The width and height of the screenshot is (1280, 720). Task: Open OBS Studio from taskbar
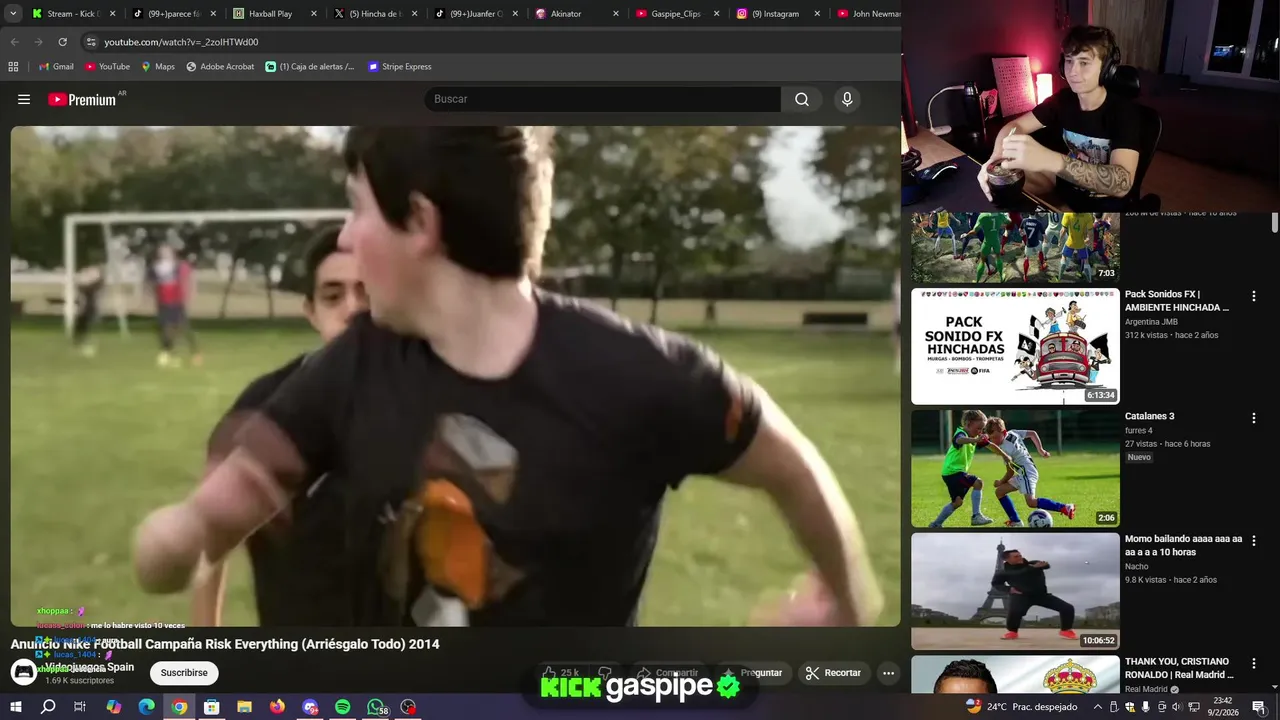(408, 707)
